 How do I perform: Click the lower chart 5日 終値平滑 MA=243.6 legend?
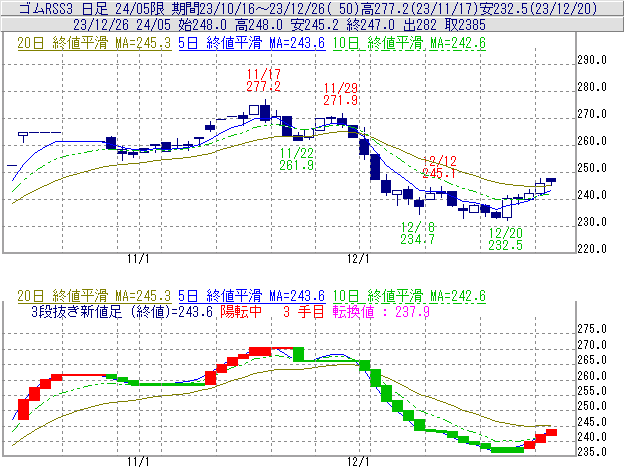(x=252, y=296)
